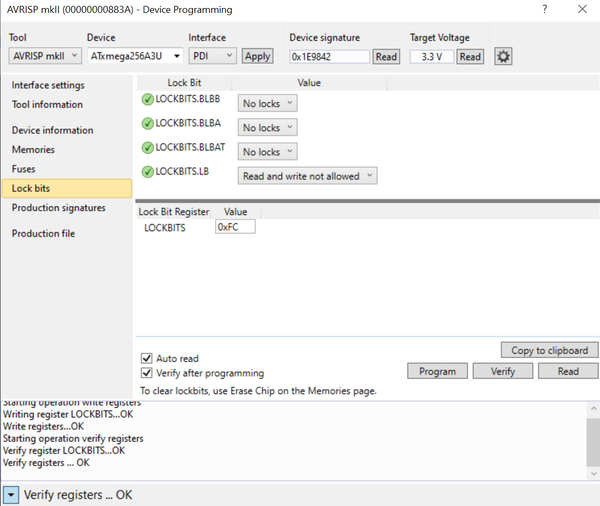Click the green status icon beside LOCKBITS.LB
Screen dimensions: 600x506
(x=147, y=172)
